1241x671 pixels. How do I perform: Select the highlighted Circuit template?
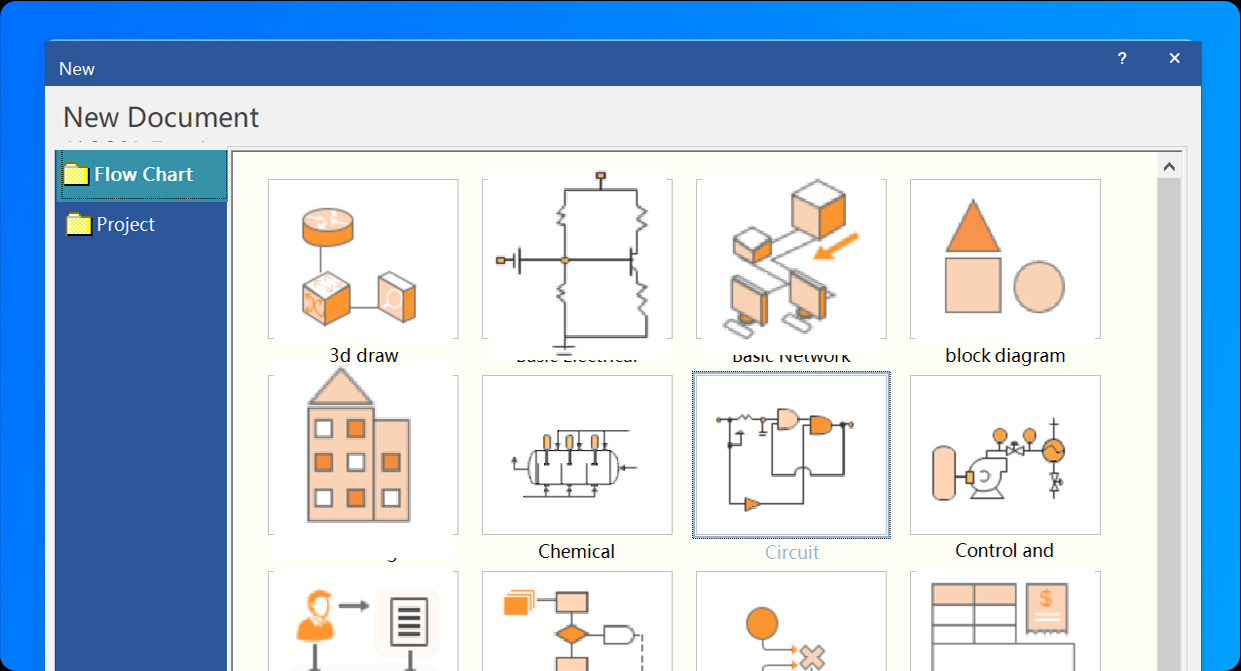(x=790, y=455)
